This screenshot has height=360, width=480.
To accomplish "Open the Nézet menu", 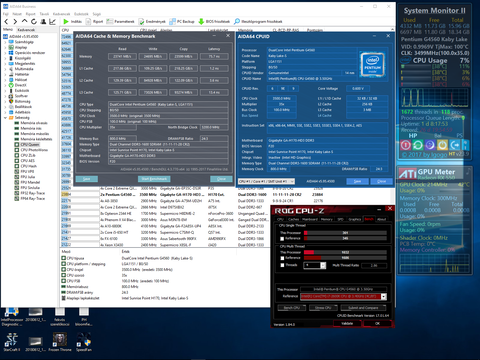I will pyautogui.click(x=17, y=14).
